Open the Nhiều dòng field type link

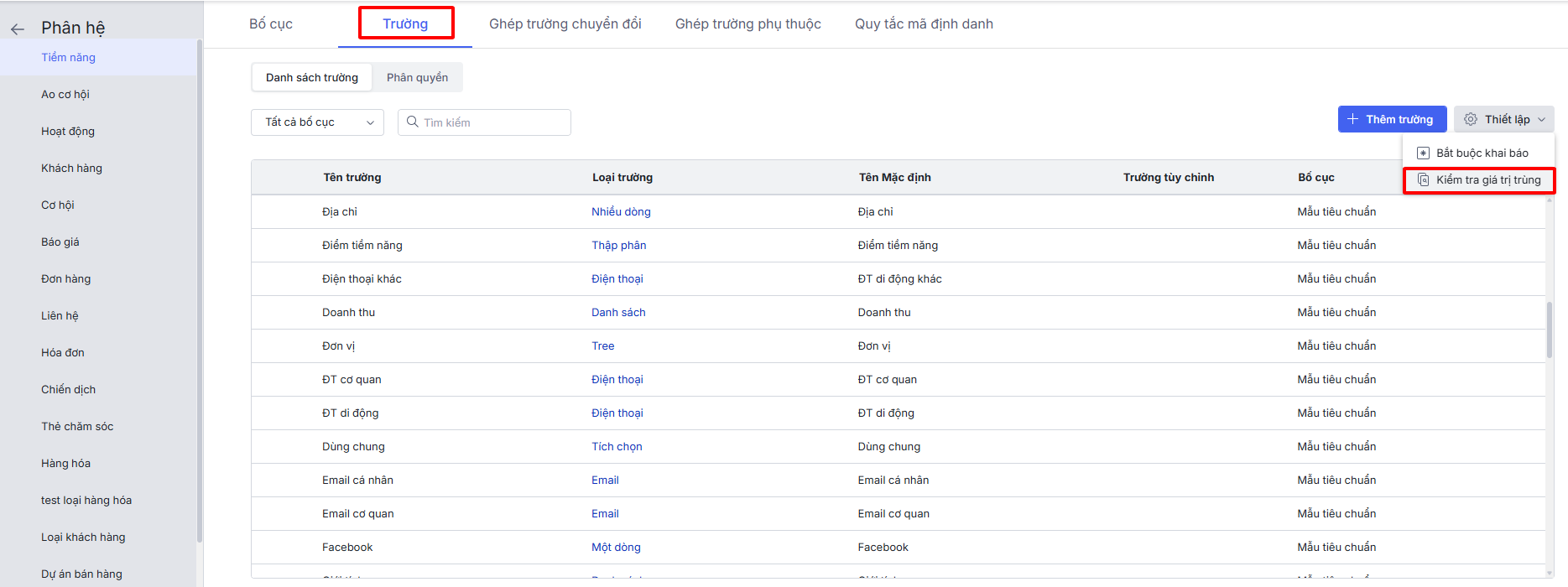click(x=621, y=212)
